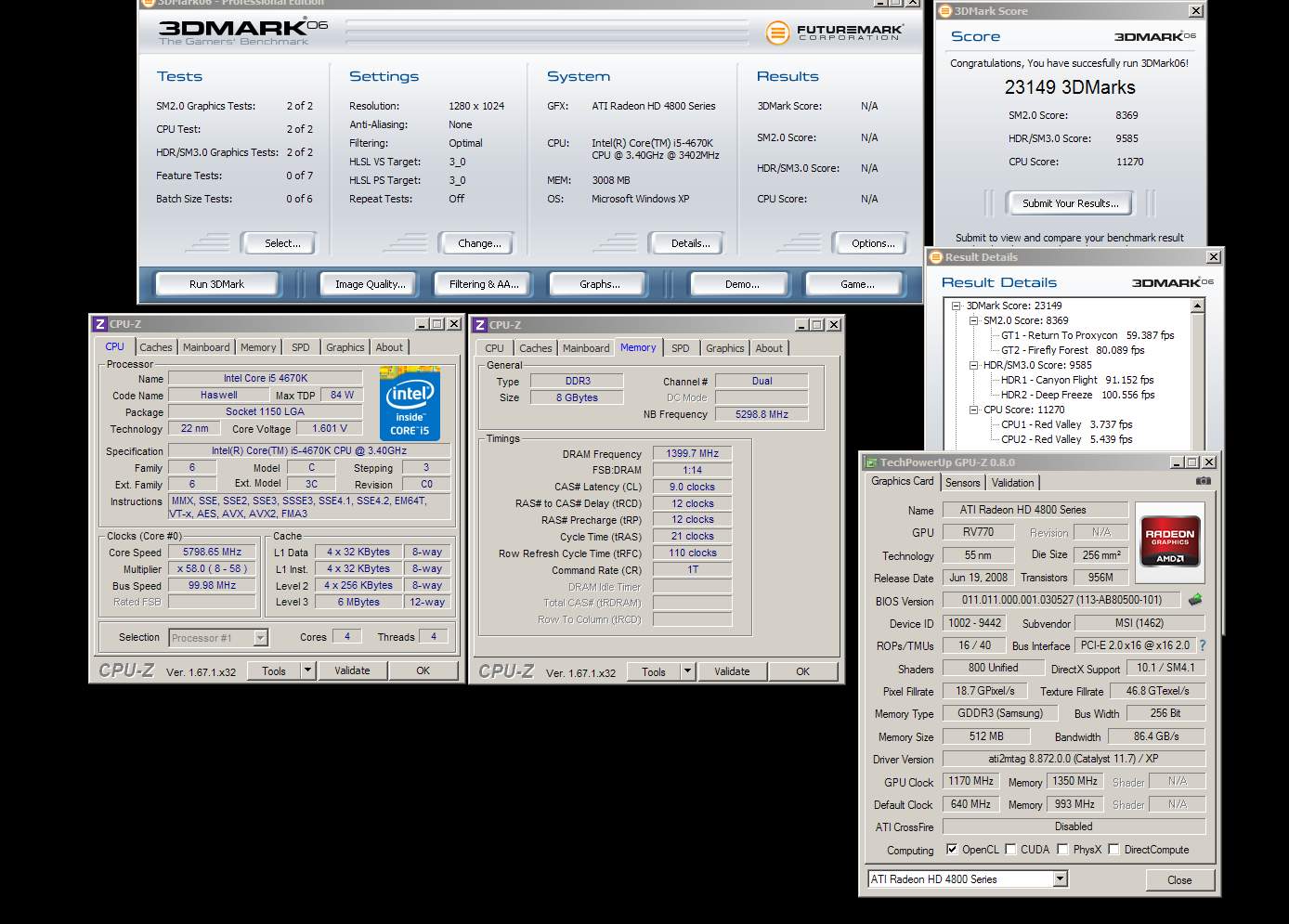Switch to the Sensors tab in GPU-Z

click(962, 483)
